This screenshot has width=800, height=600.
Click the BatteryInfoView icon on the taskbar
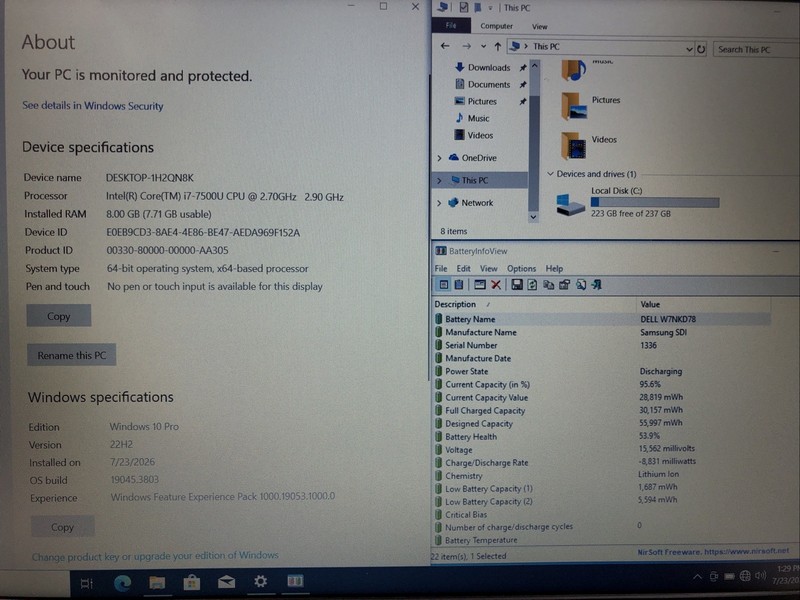tap(295, 581)
